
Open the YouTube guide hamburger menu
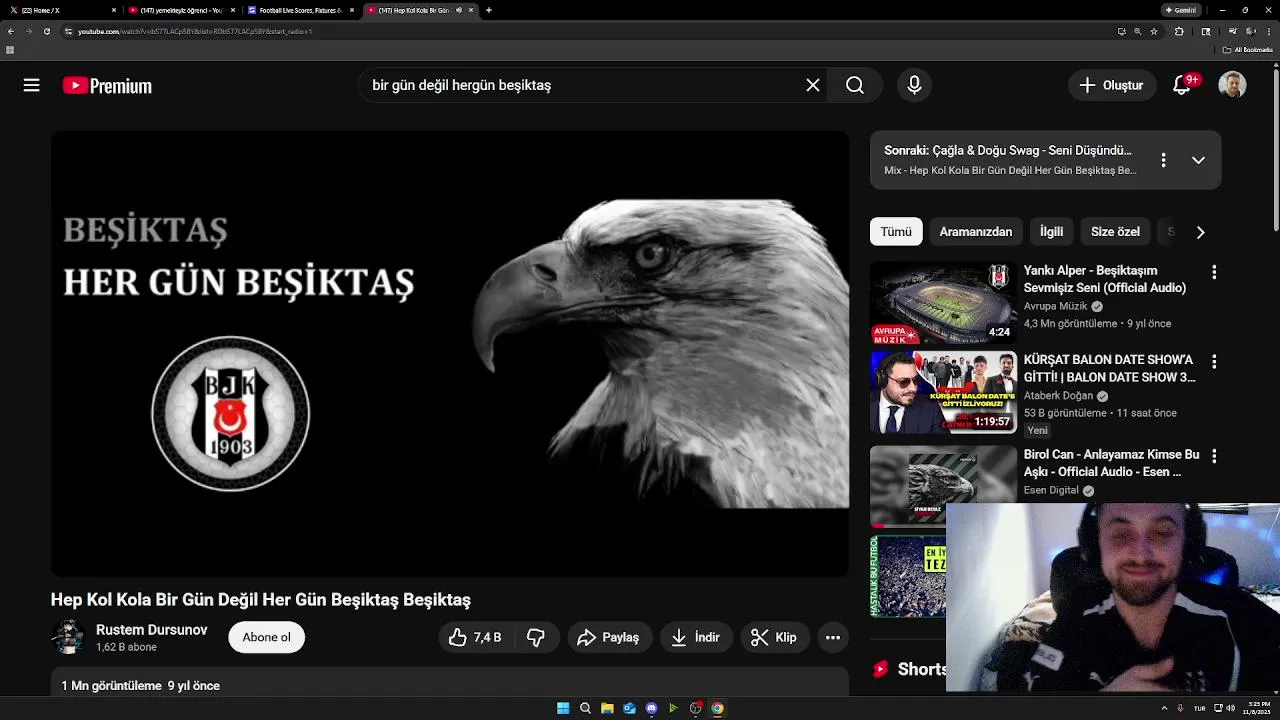coord(32,86)
